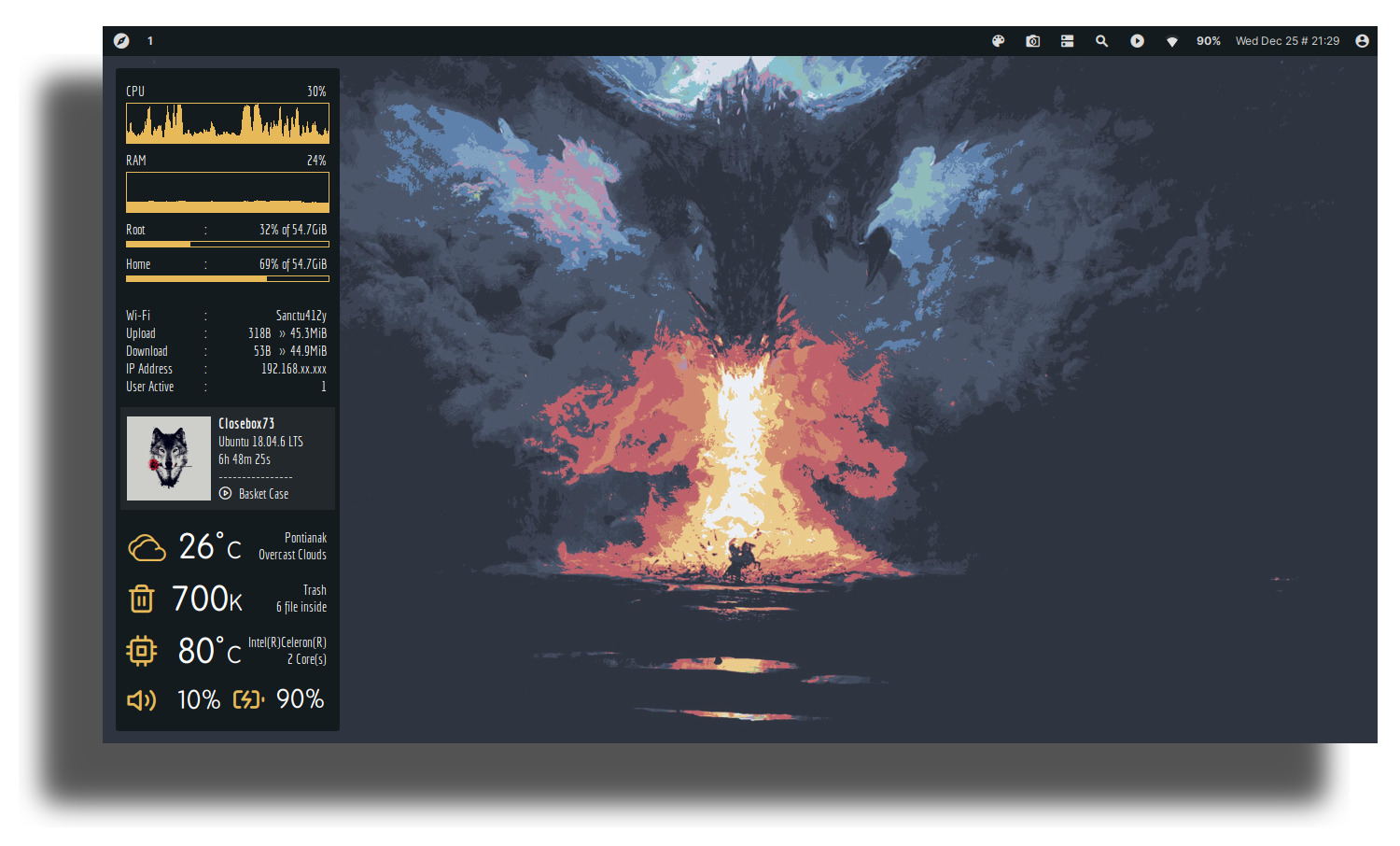Open the Wi-Fi network icon in the panel
This screenshot has height=846, width=1400.
point(1172,41)
